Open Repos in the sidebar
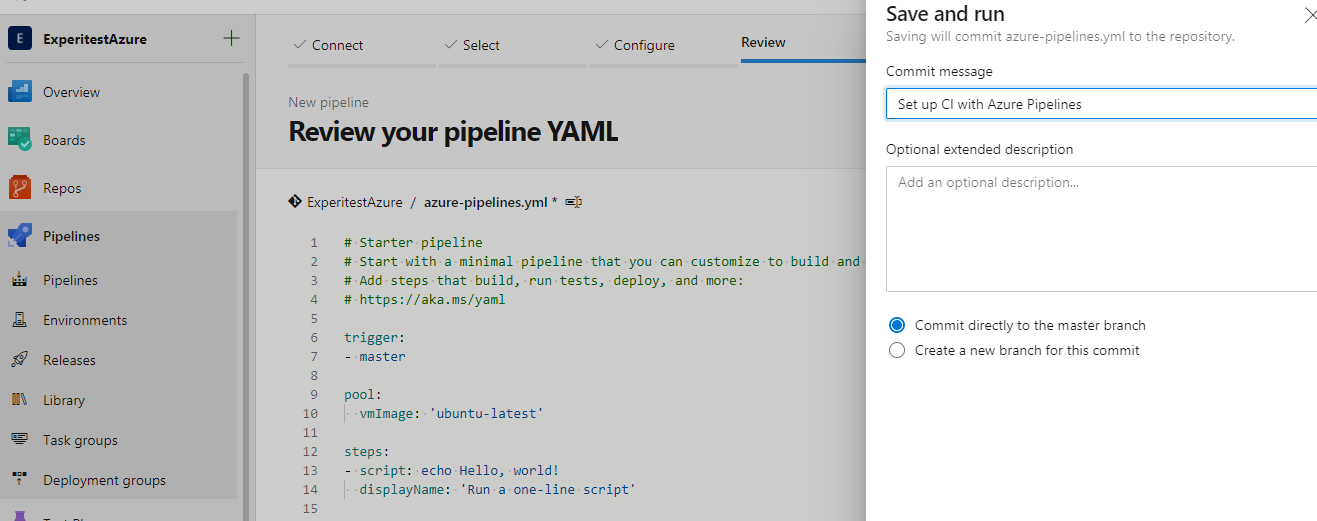The height and width of the screenshot is (521, 1317). [x=62, y=188]
